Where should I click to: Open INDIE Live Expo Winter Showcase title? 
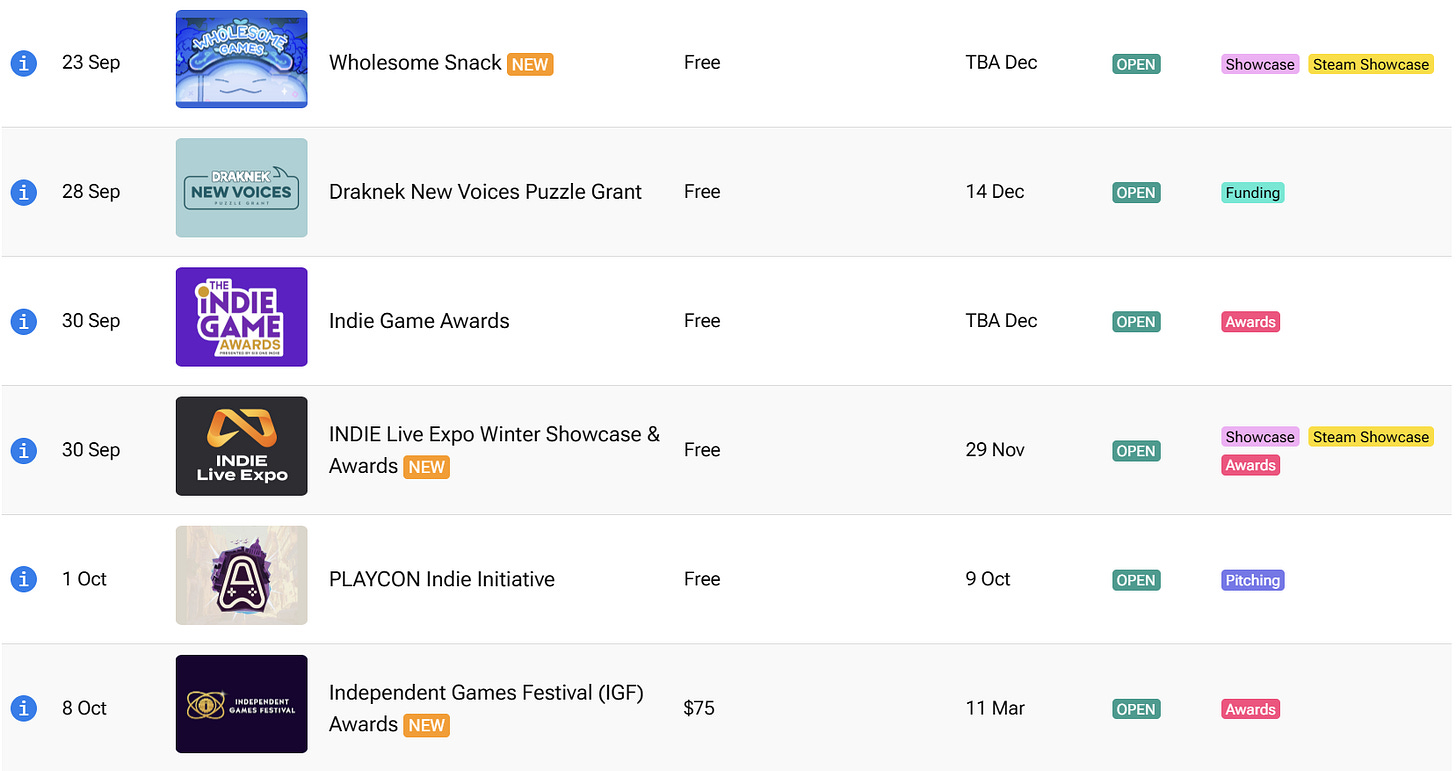[x=494, y=450]
